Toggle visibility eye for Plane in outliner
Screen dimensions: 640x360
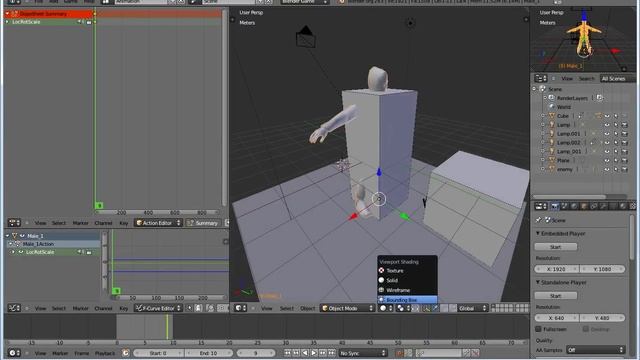(607, 160)
